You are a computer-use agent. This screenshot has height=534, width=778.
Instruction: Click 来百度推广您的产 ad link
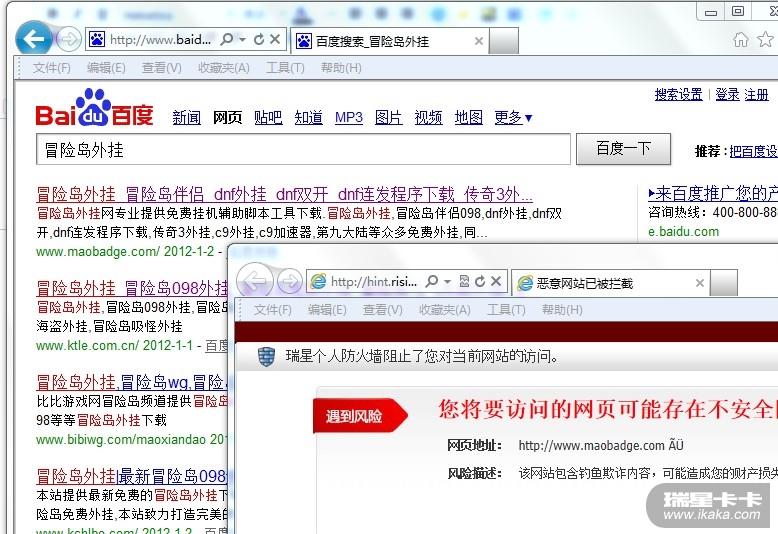(x=713, y=193)
